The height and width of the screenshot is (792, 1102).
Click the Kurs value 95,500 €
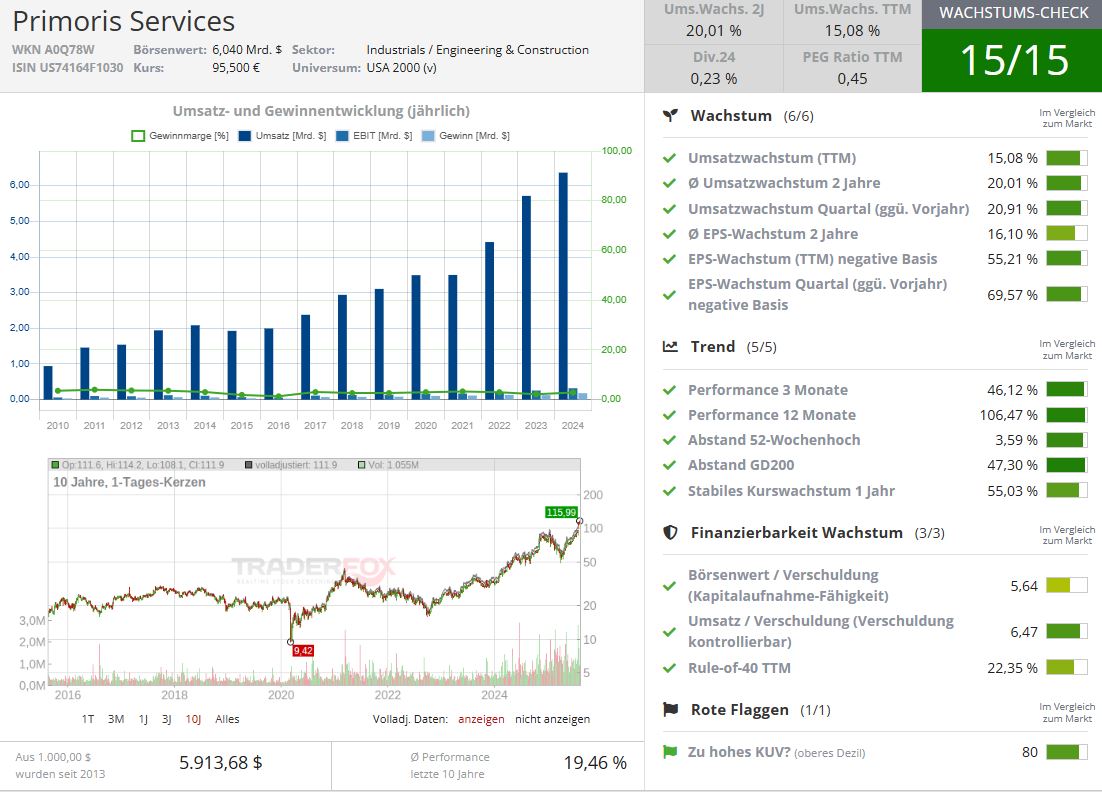pyautogui.click(x=236, y=68)
